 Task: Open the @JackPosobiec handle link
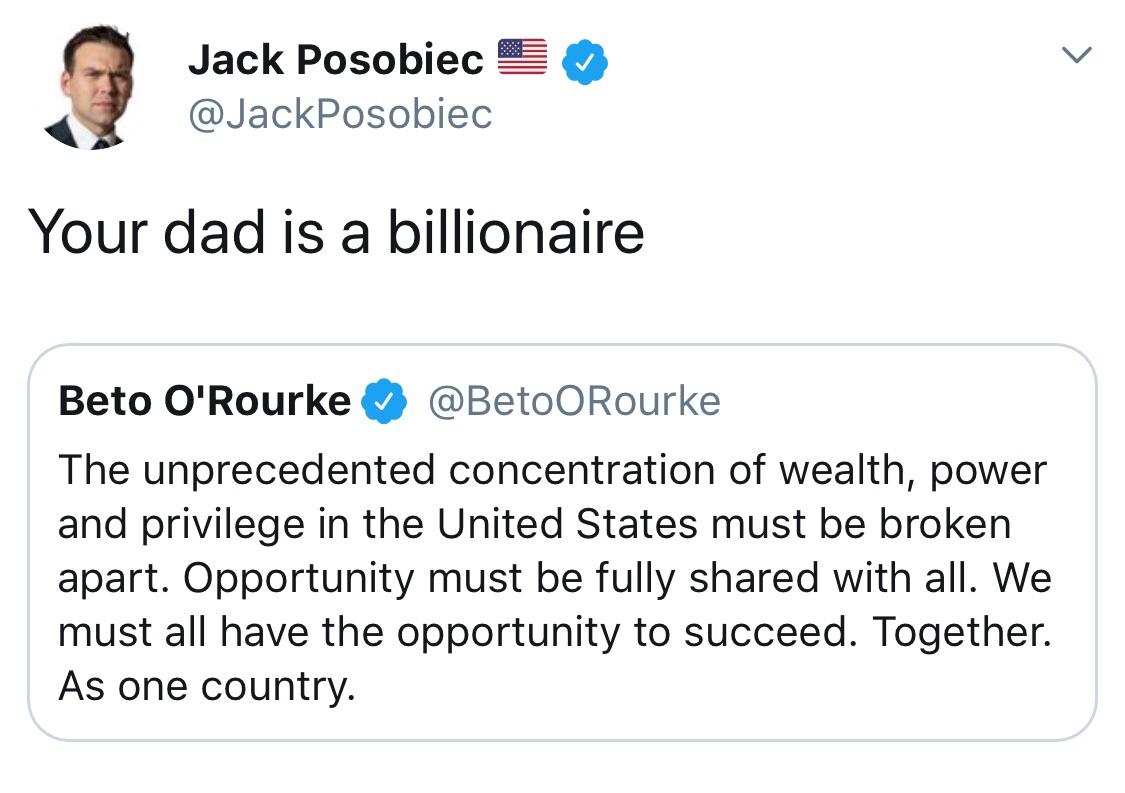(x=340, y=114)
